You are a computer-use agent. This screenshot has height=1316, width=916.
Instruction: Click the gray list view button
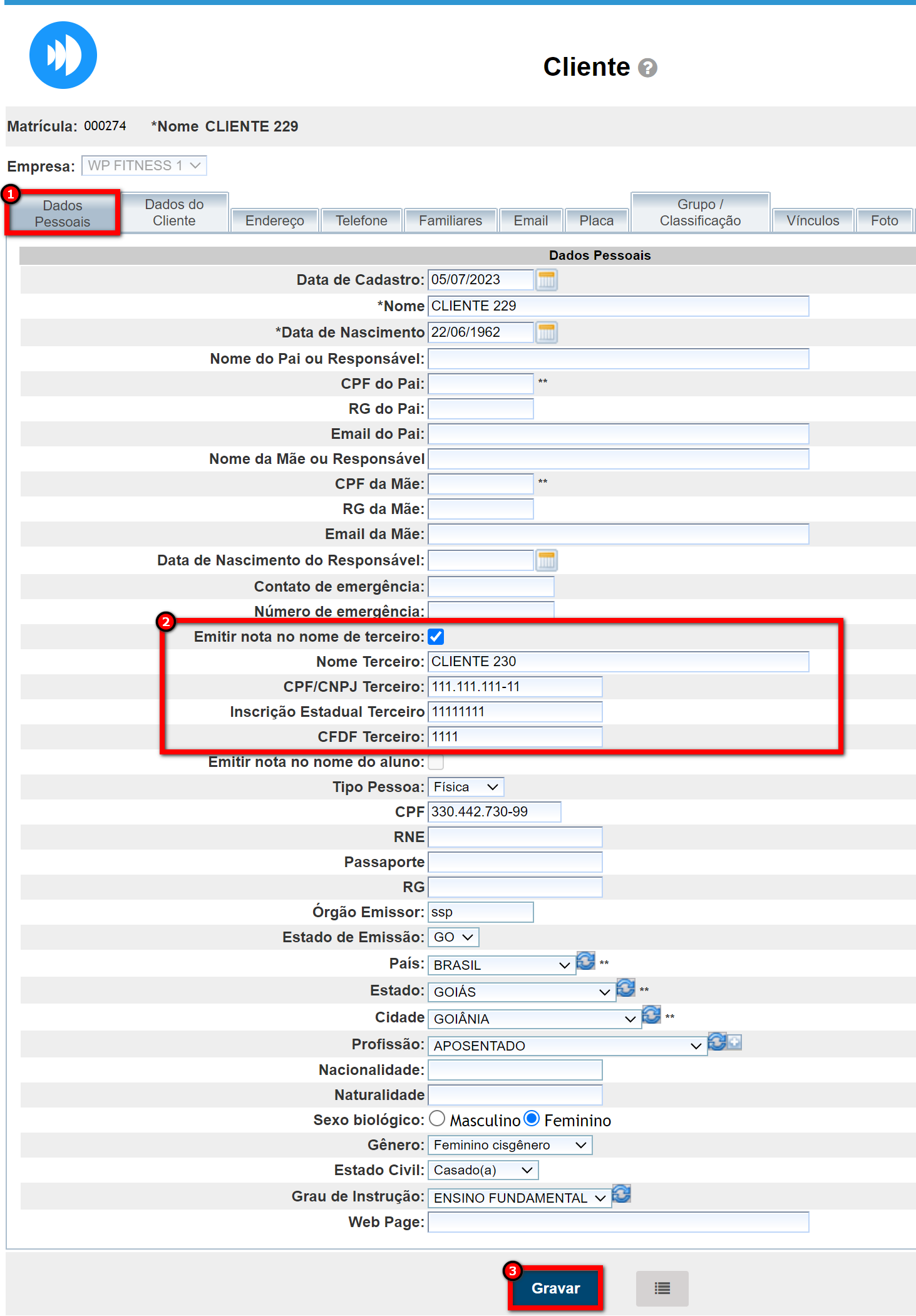662,1288
